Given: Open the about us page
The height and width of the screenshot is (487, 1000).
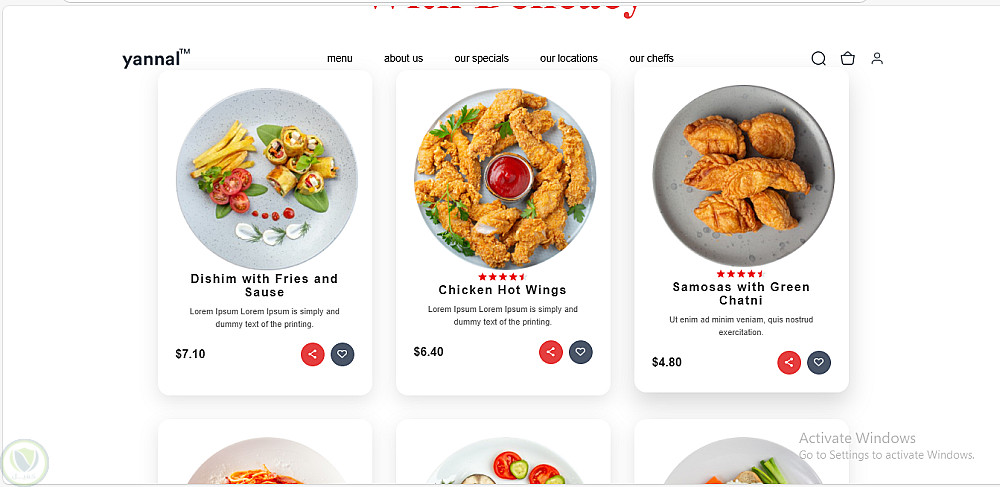Looking at the screenshot, I should [404, 59].
